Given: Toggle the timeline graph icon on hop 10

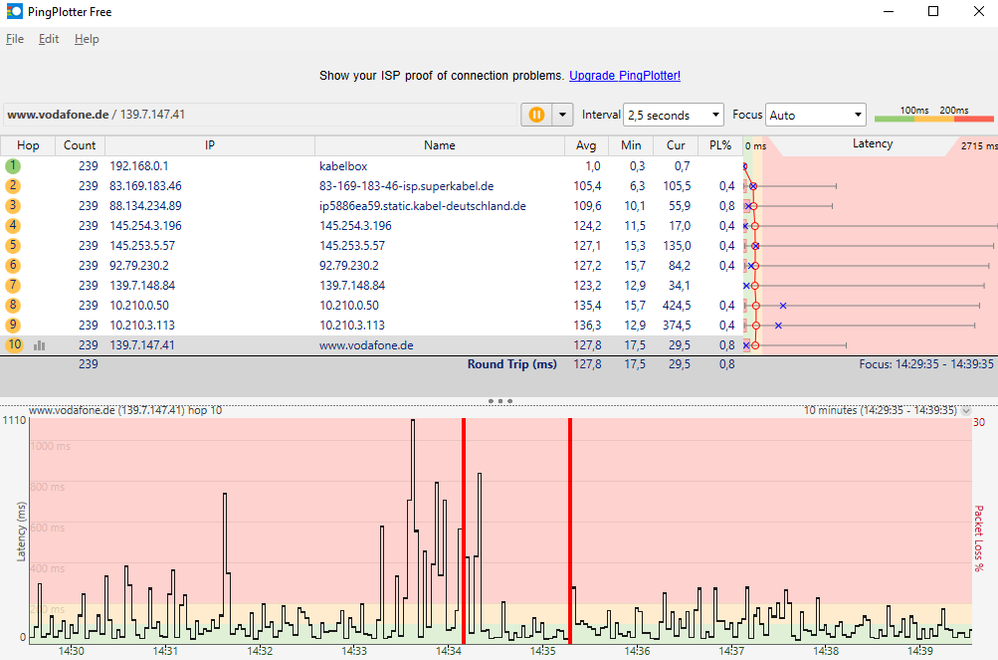Looking at the screenshot, I should pos(39,346).
